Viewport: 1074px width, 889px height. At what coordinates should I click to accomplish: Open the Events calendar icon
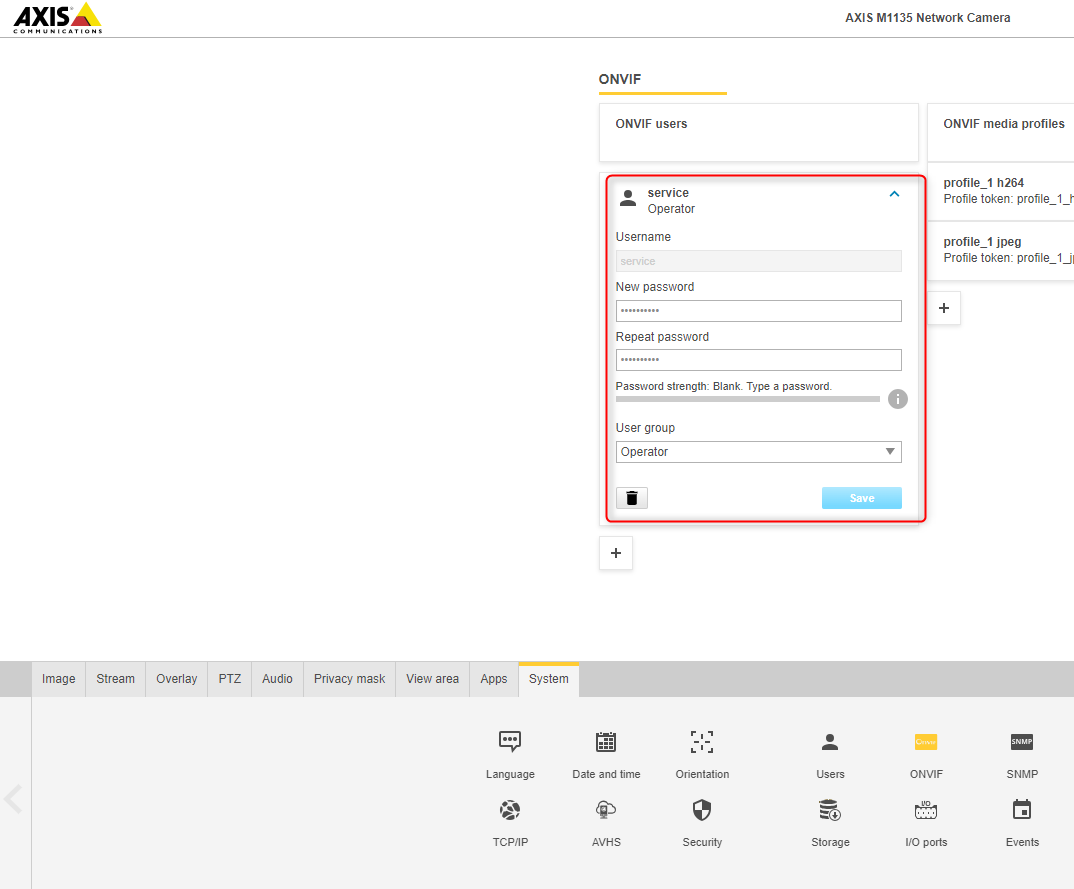1021,810
